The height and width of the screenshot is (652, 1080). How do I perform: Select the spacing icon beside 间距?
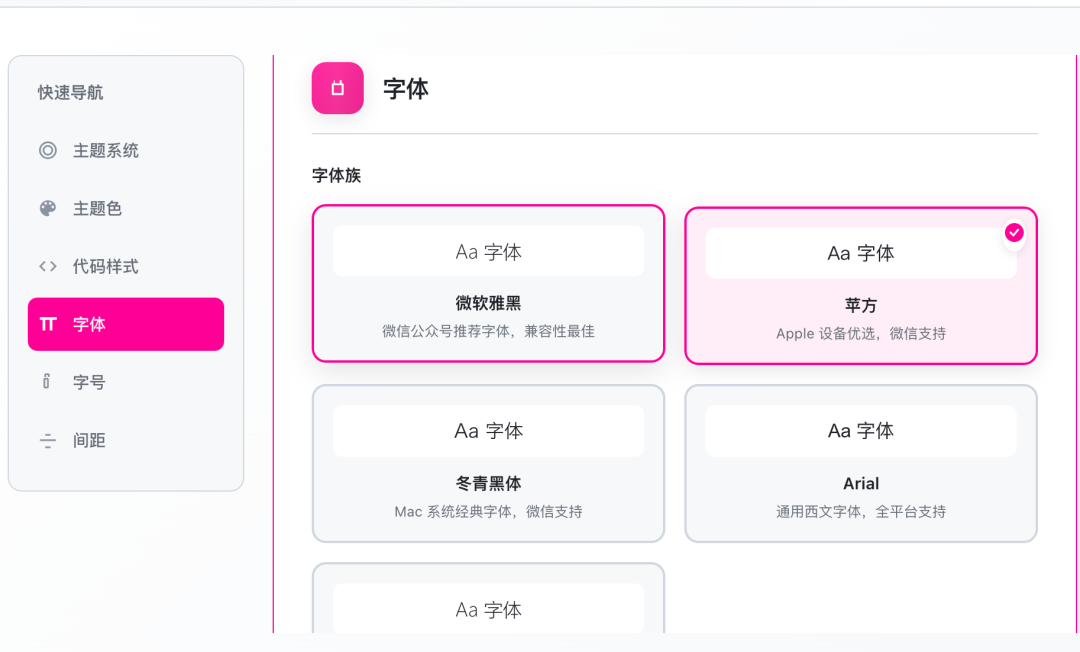[x=47, y=440]
